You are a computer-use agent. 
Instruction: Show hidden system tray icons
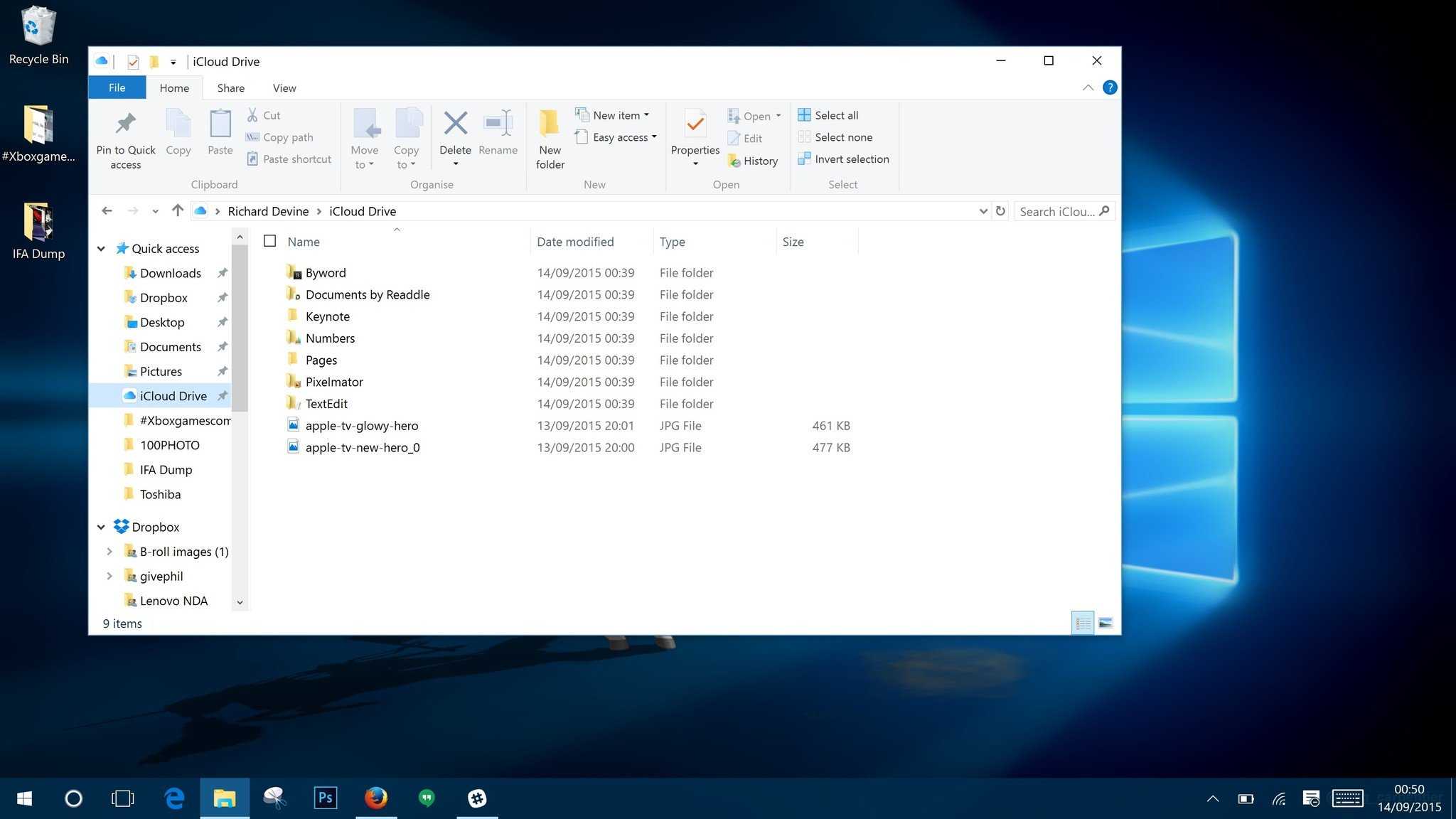1213,798
